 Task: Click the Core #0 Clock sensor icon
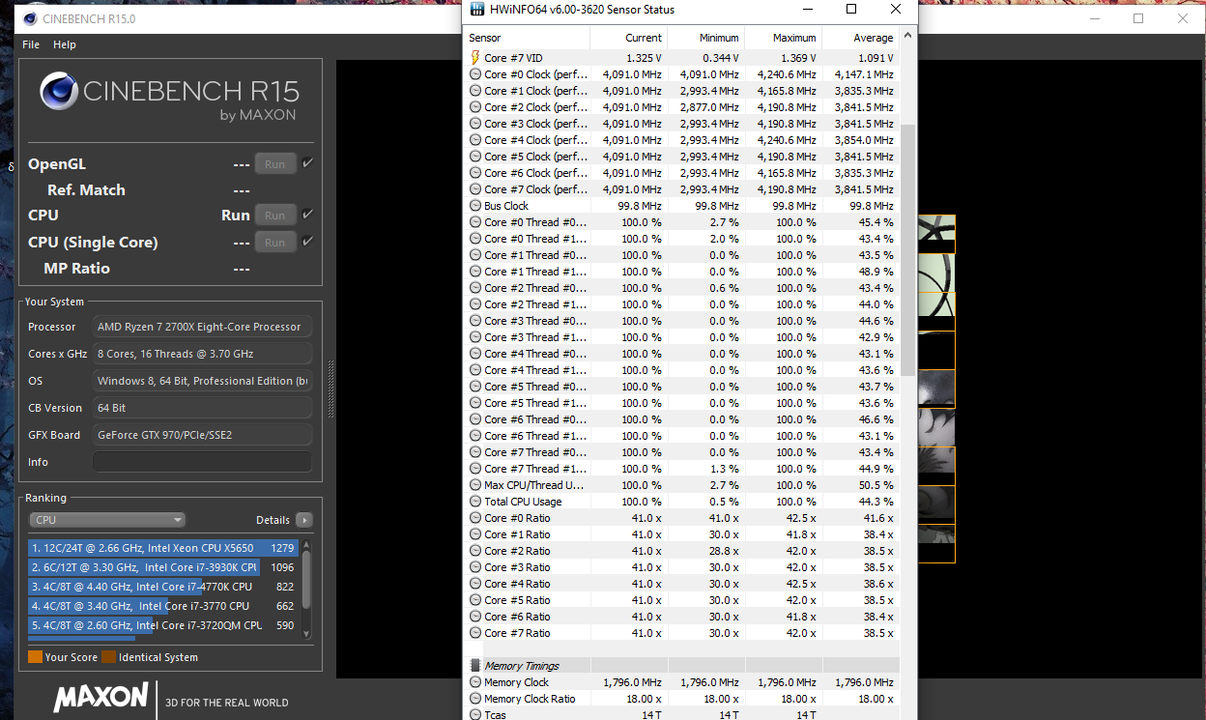pyautogui.click(x=475, y=74)
